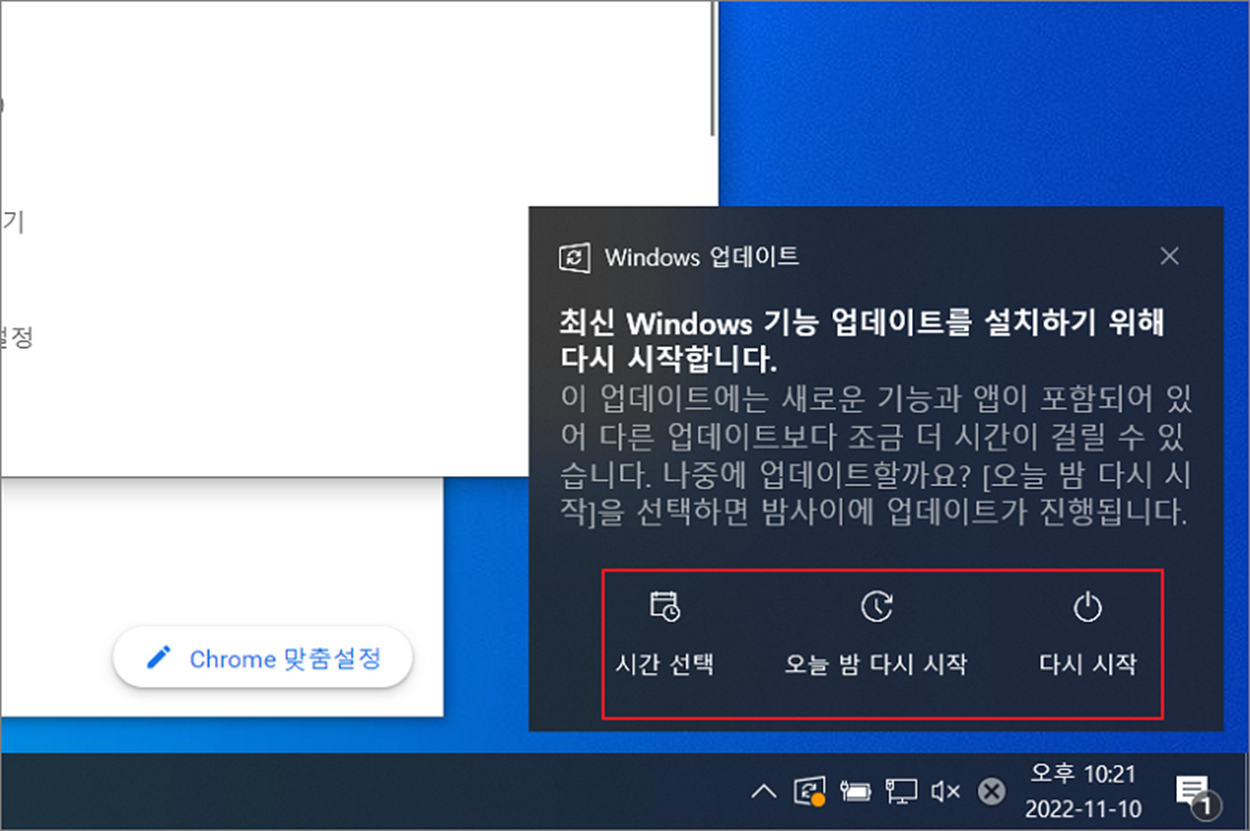The height and width of the screenshot is (831, 1250).
Task: Click the Windows 업데이트 header icon
Action: [x=573, y=257]
